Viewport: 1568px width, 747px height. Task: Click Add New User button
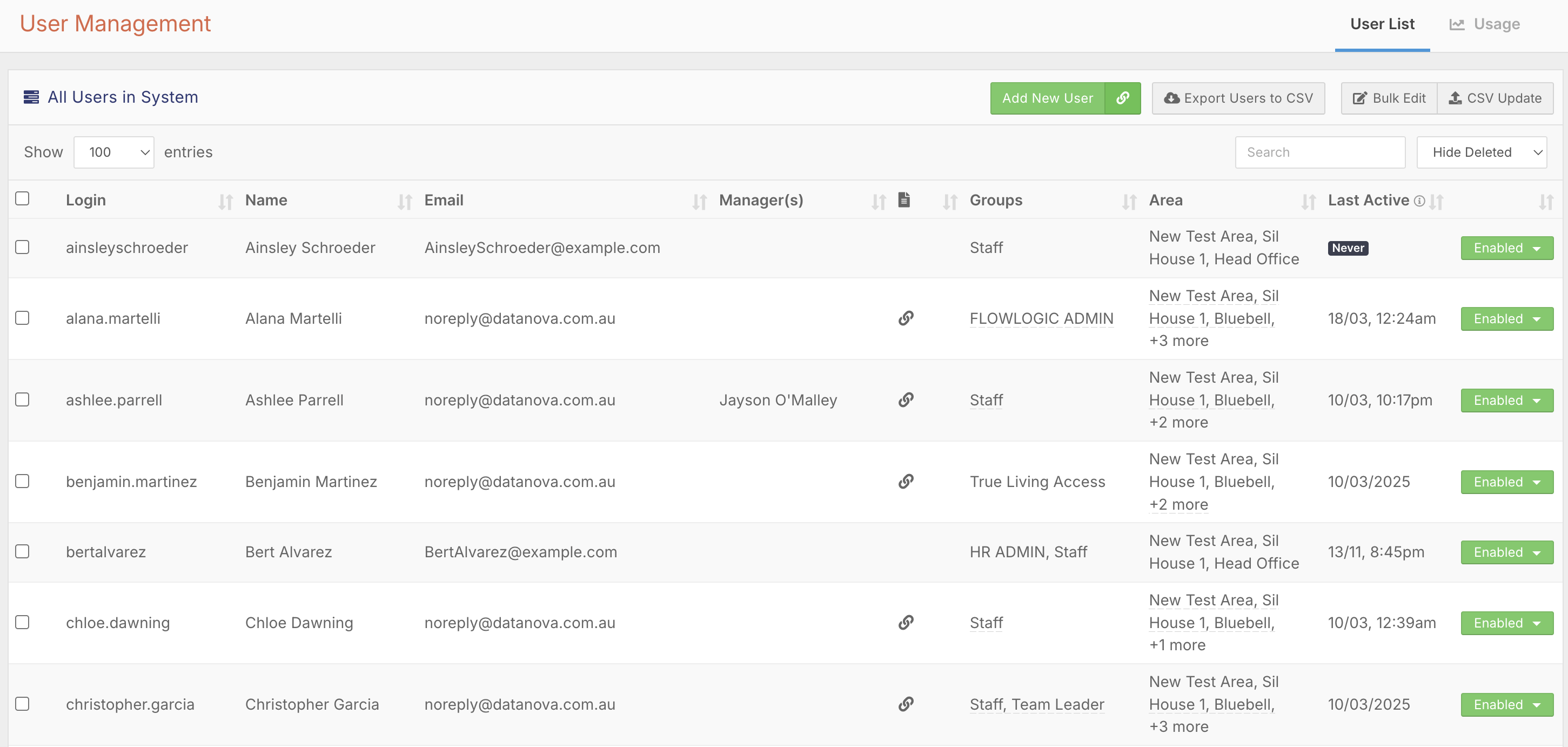point(1048,98)
